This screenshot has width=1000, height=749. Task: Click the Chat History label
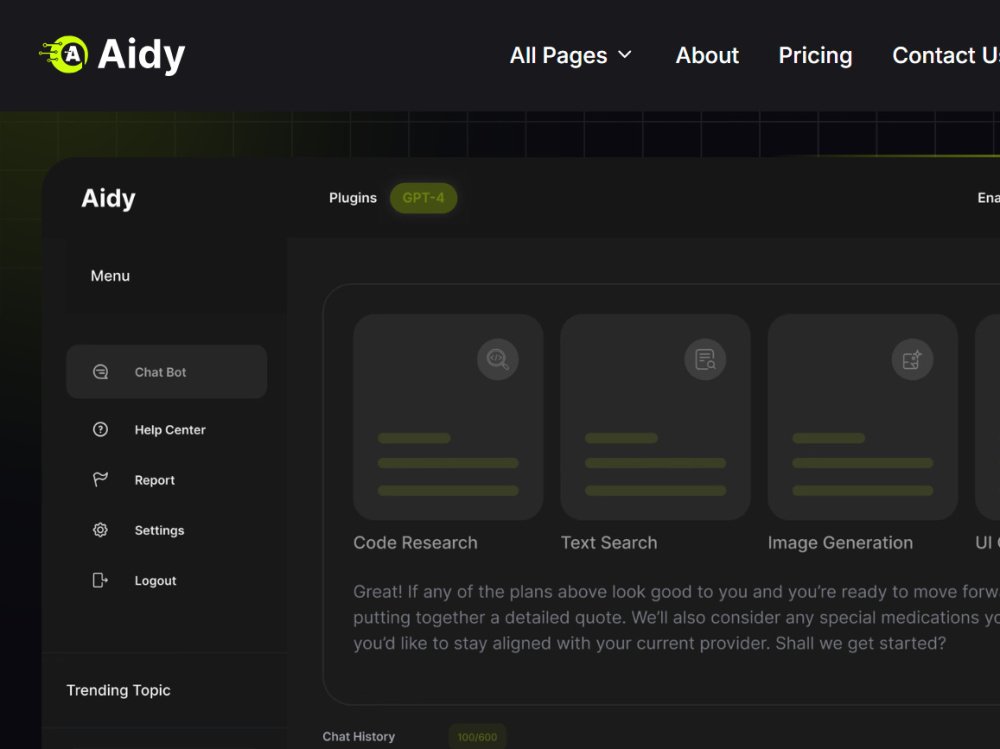click(358, 737)
